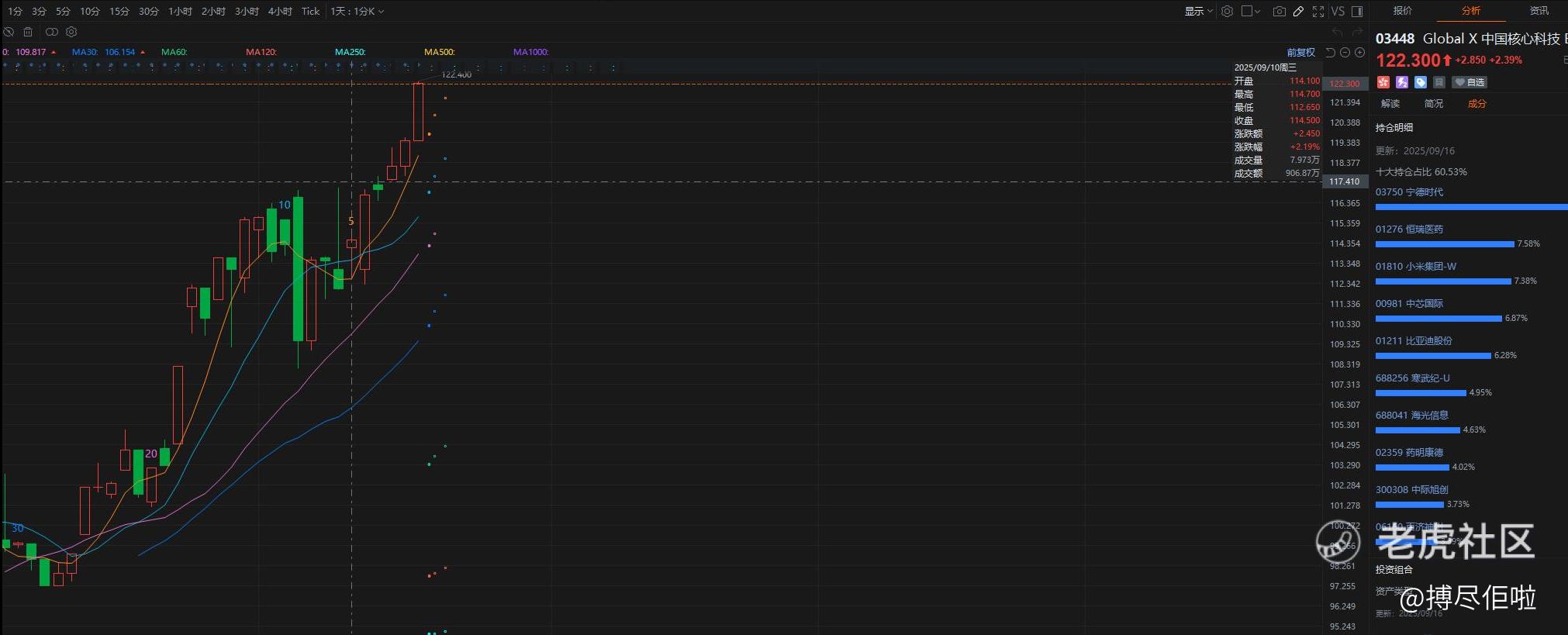Open holding 01276 恒瑞医药
The height and width of the screenshot is (635, 1568).
pos(1410,229)
